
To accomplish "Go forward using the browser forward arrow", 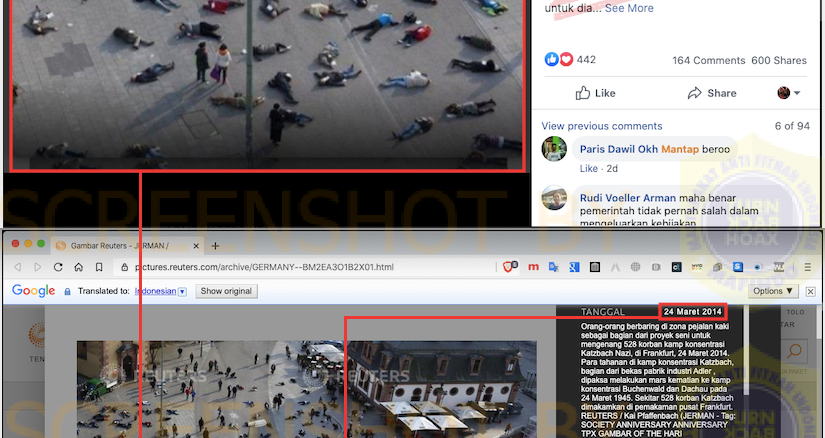I will pyautogui.click(x=37, y=267).
